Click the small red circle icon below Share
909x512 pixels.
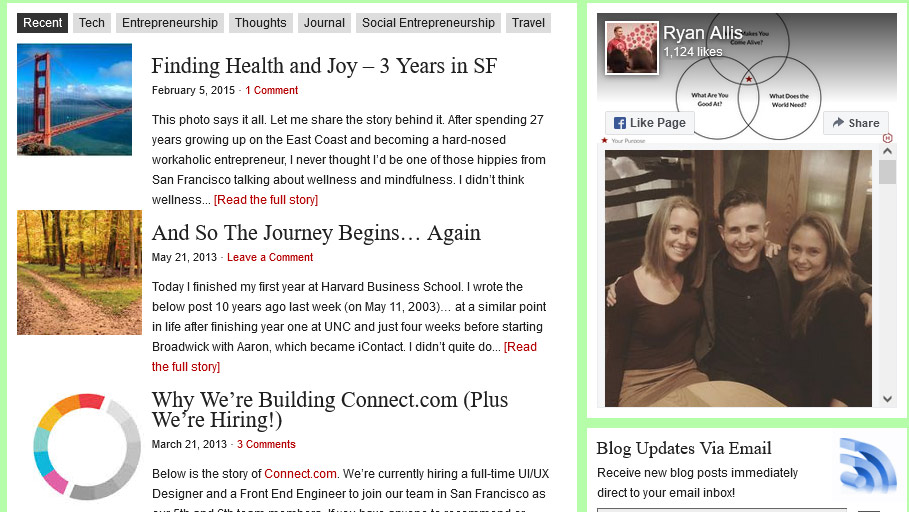[x=887, y=138]
